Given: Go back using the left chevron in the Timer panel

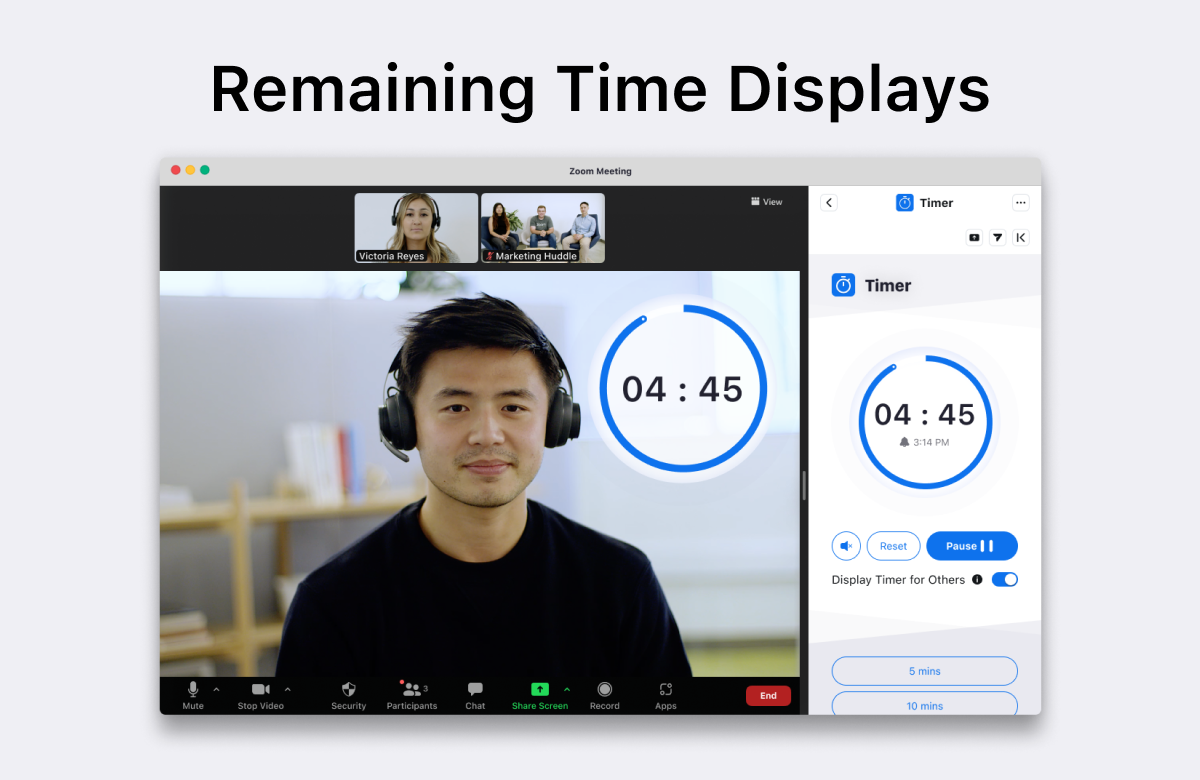Looking at the screenshot, I should tap(829, 202).
